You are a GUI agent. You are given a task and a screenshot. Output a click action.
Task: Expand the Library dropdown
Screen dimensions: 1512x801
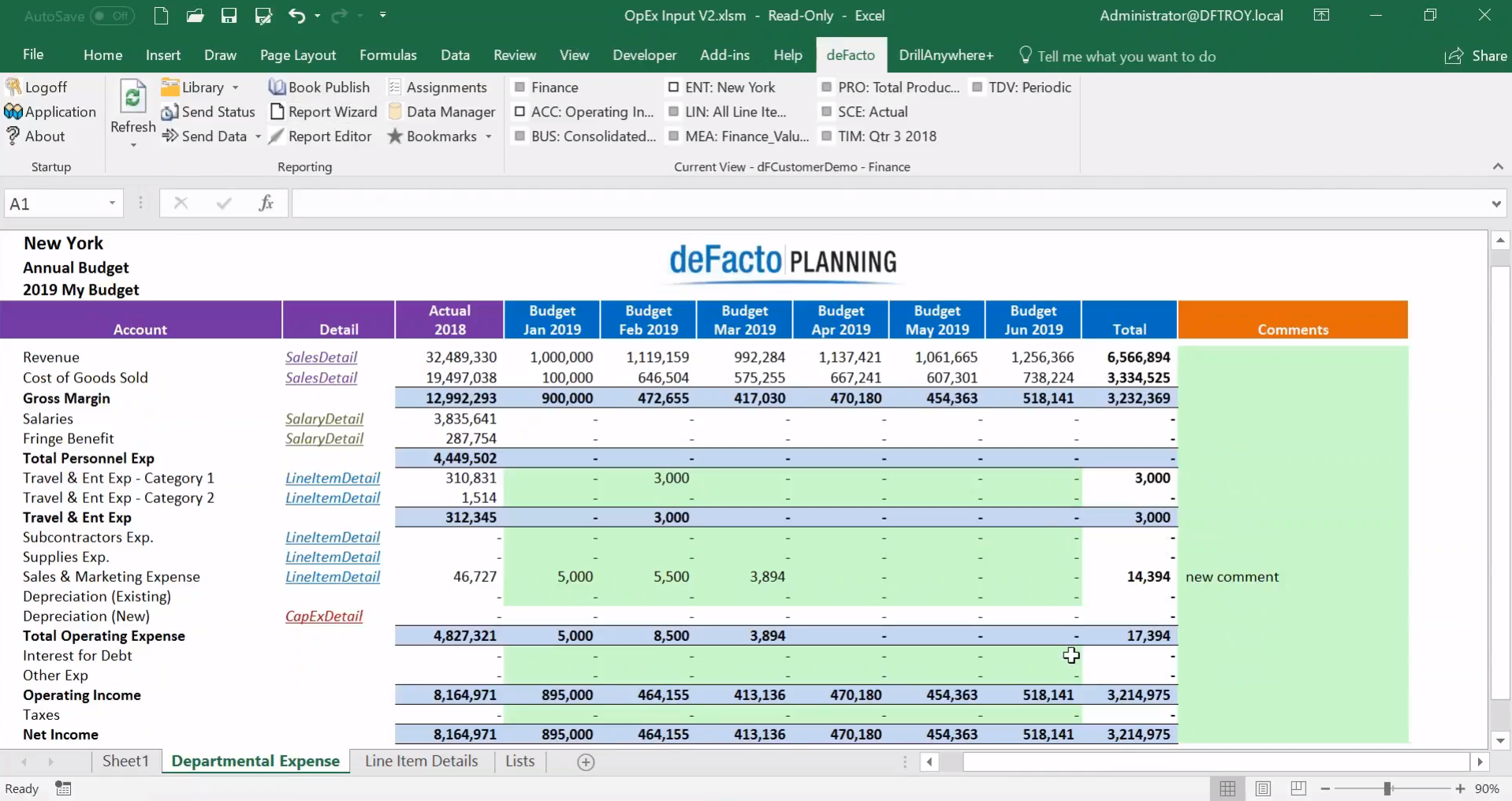click(x=236, y=88)
